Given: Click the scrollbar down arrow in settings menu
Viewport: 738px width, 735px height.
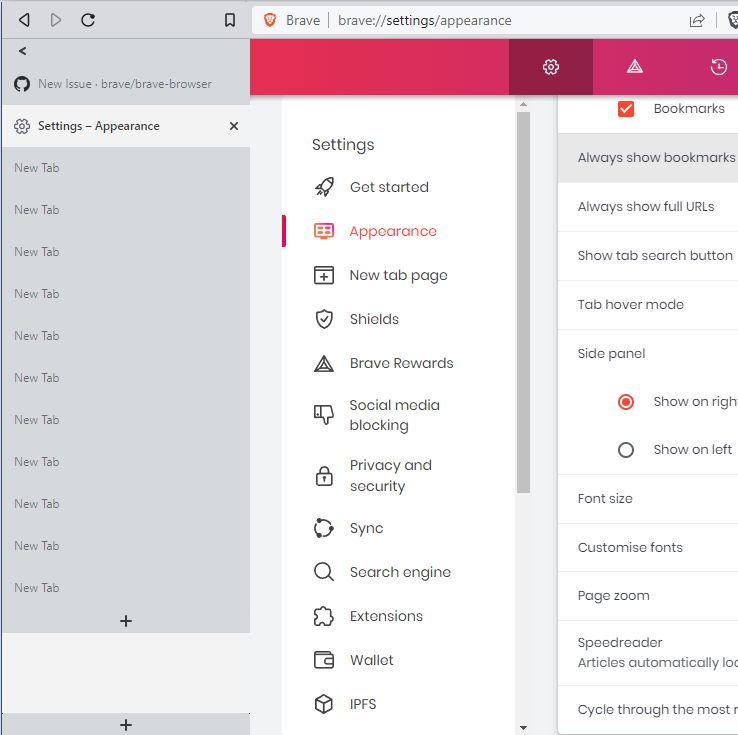Looking at the screenshot, I should [523, 727].
